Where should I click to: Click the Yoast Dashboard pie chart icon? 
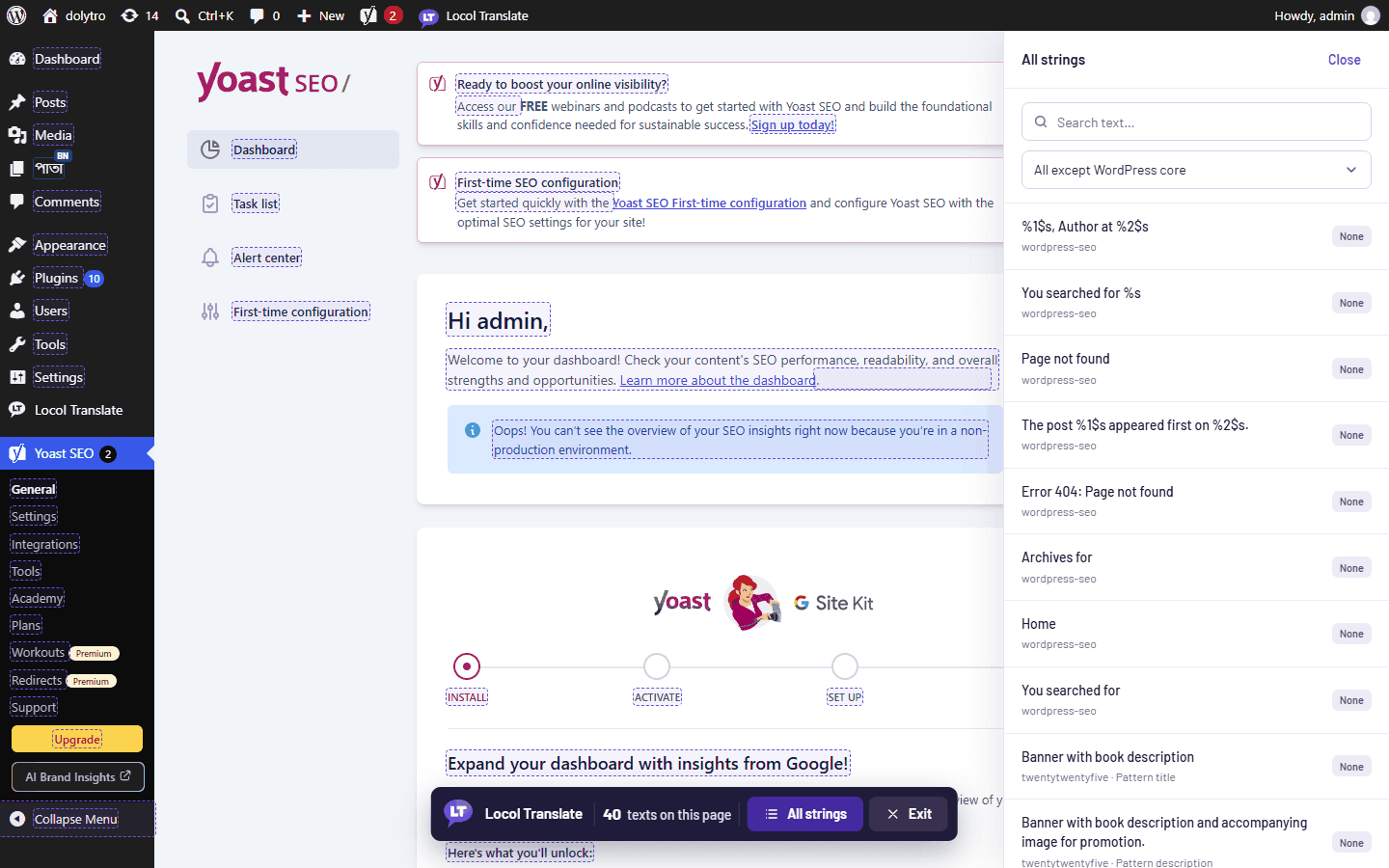point(210,149)
